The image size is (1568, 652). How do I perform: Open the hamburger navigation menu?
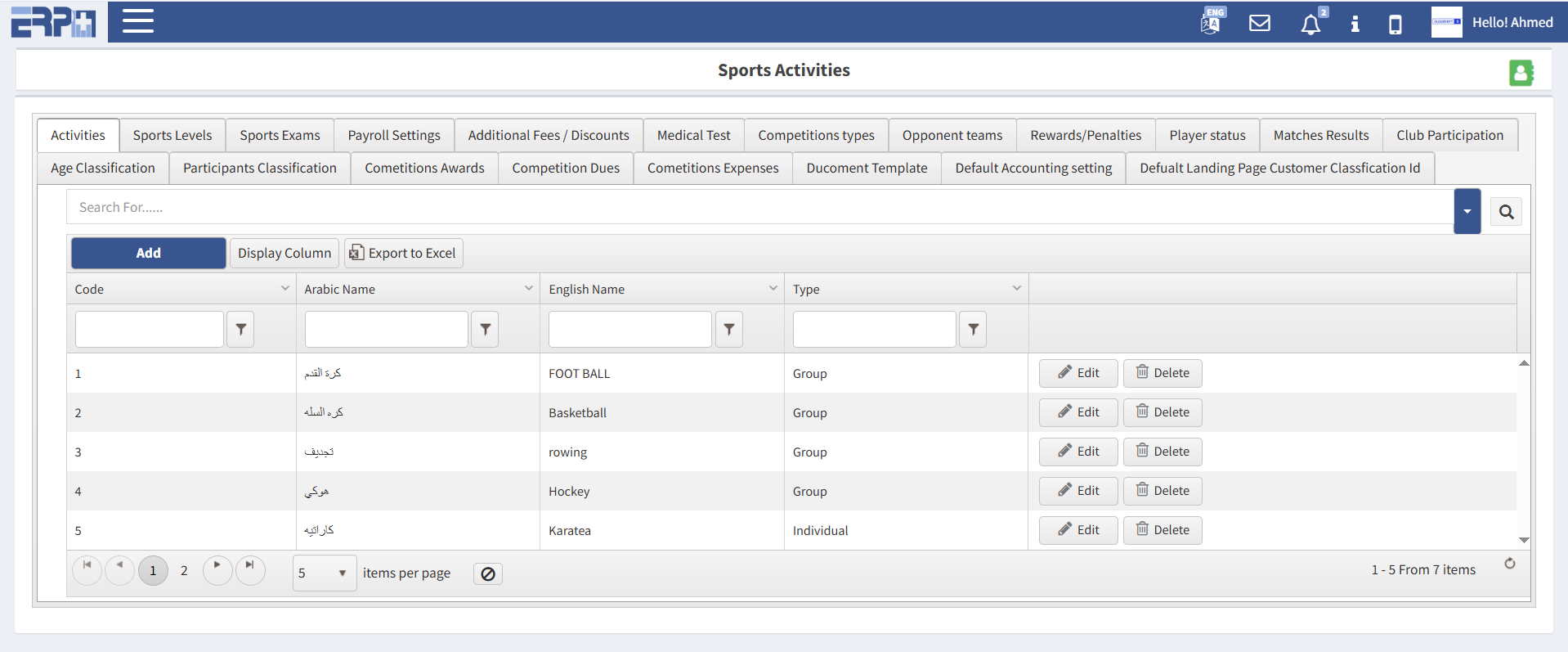(137, 21)
